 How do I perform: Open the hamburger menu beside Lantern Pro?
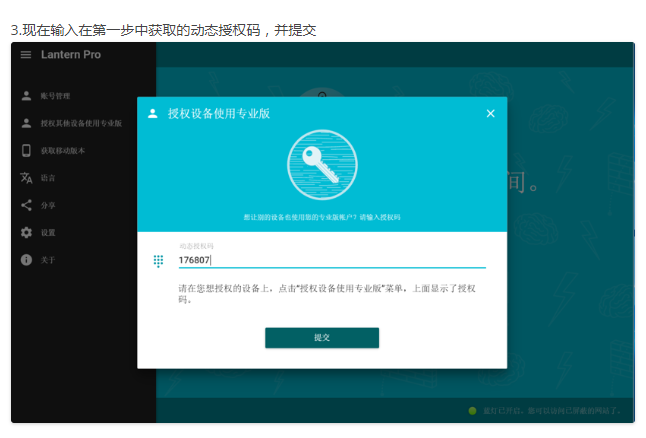(x=26, y=55)
